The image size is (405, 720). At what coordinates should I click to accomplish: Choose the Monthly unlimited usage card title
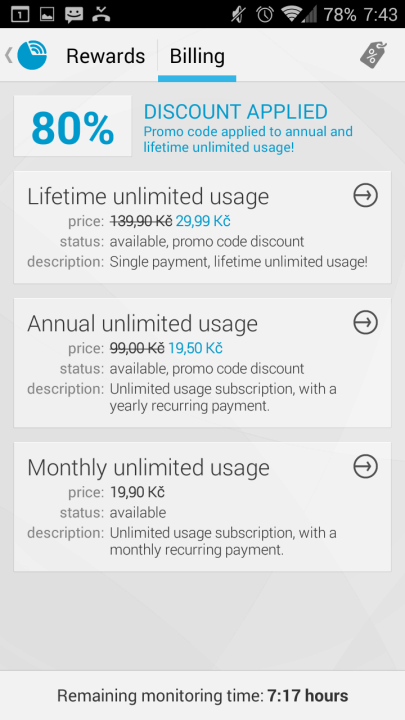[x=148, y=467]
